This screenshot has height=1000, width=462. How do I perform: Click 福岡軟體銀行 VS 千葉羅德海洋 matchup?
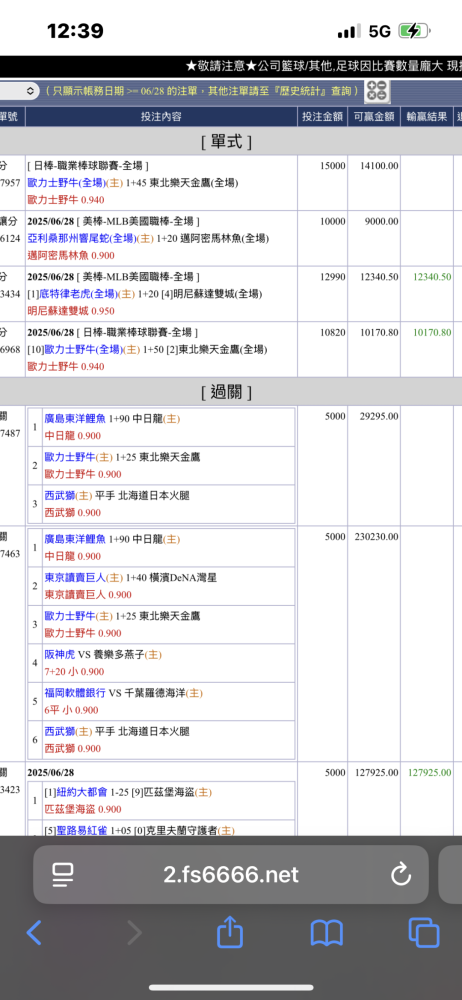click(x=123, y=693)
